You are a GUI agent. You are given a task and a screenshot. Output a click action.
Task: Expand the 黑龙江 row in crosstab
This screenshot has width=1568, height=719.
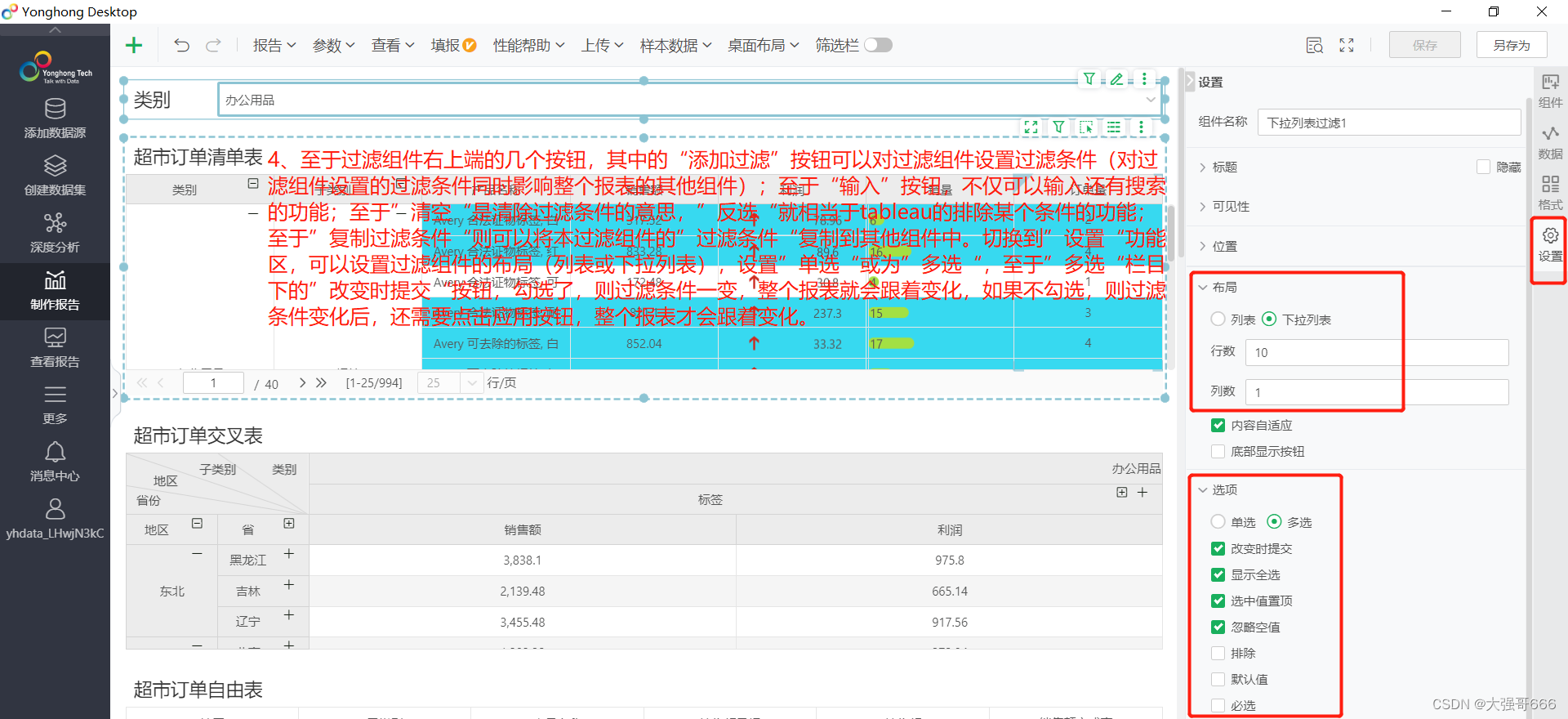288,554
